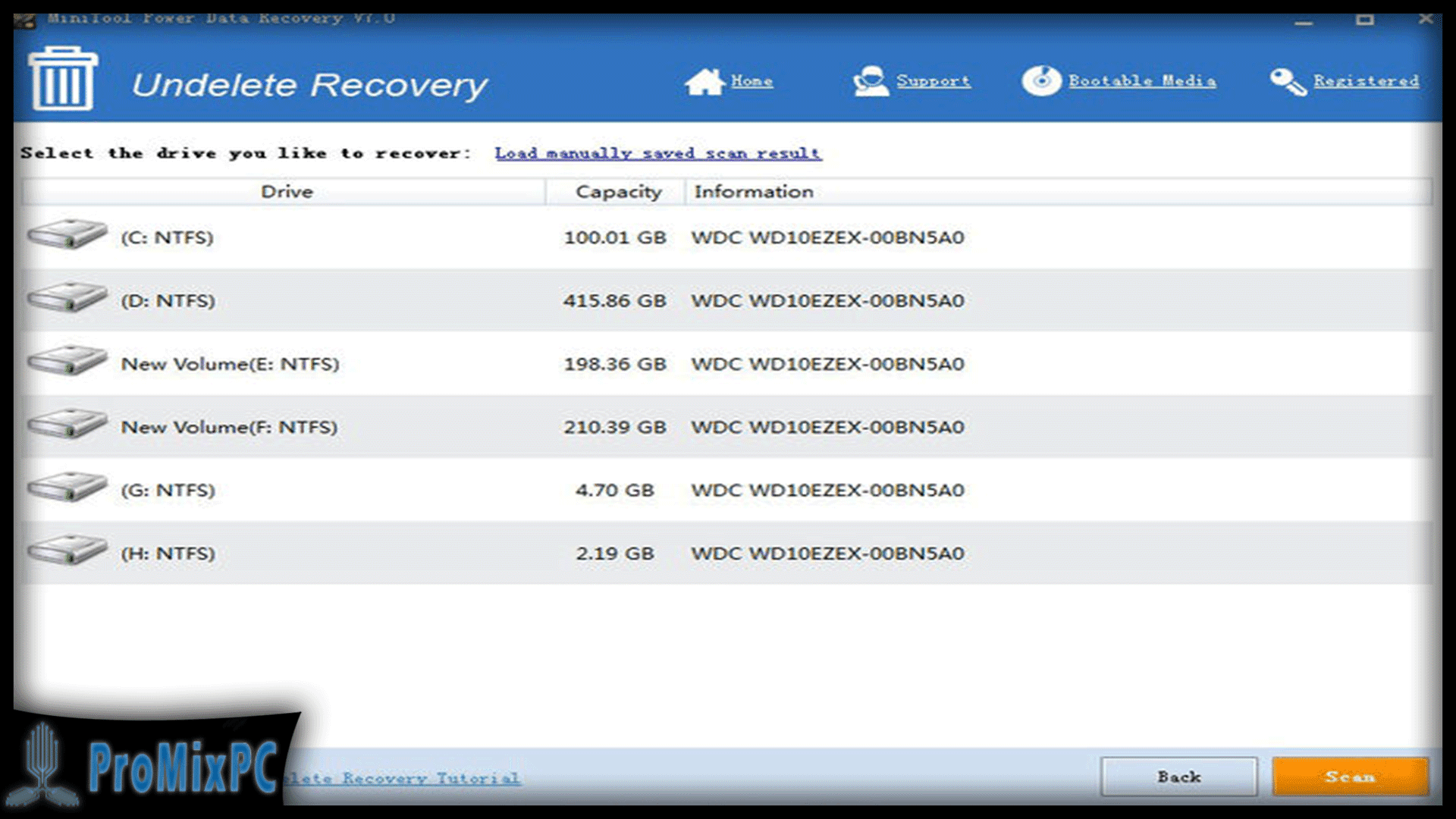Click the orange Scan button
Screen dimensions: 1456x819
(x=1350, y=777)
